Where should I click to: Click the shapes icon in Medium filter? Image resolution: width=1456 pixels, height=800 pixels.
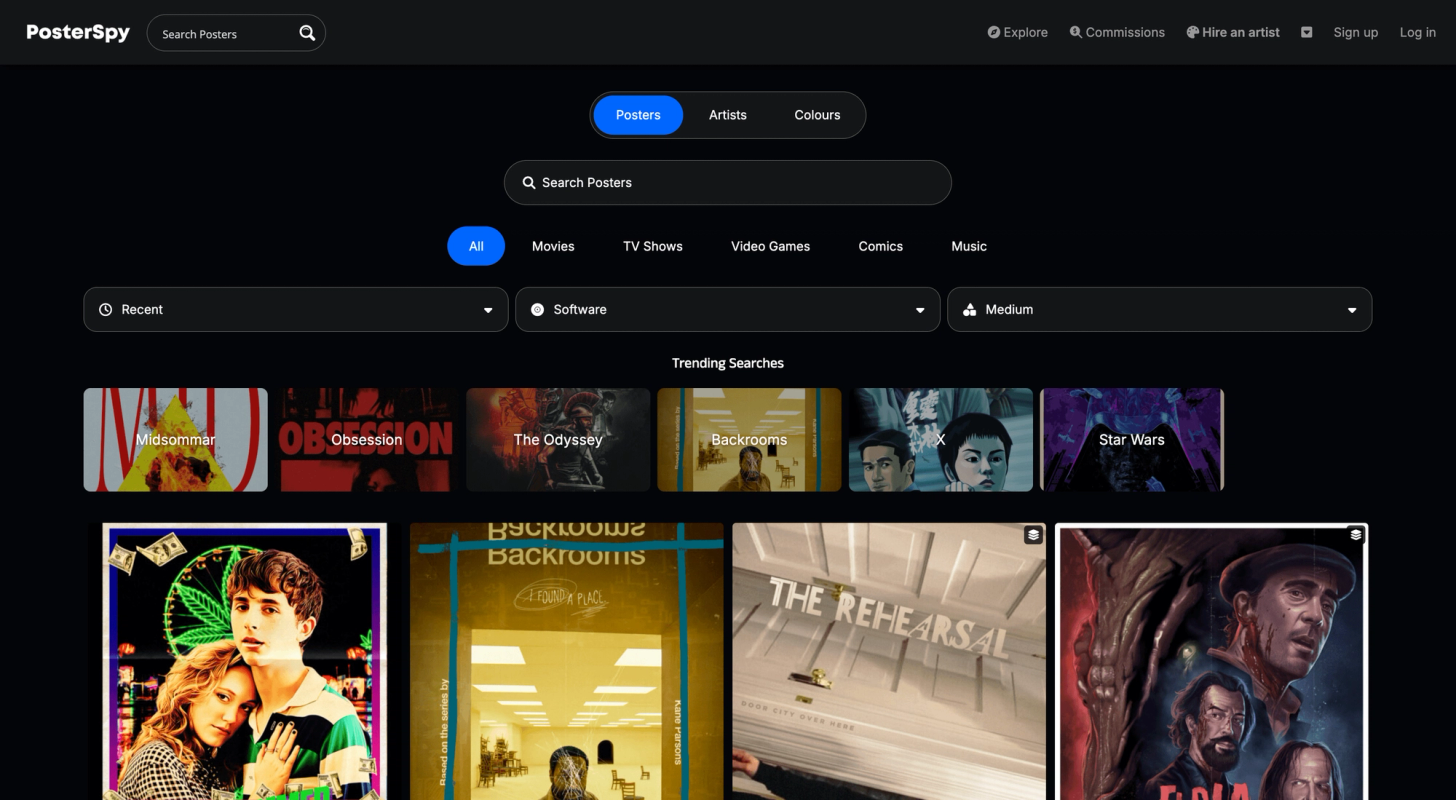pos(969,310)
